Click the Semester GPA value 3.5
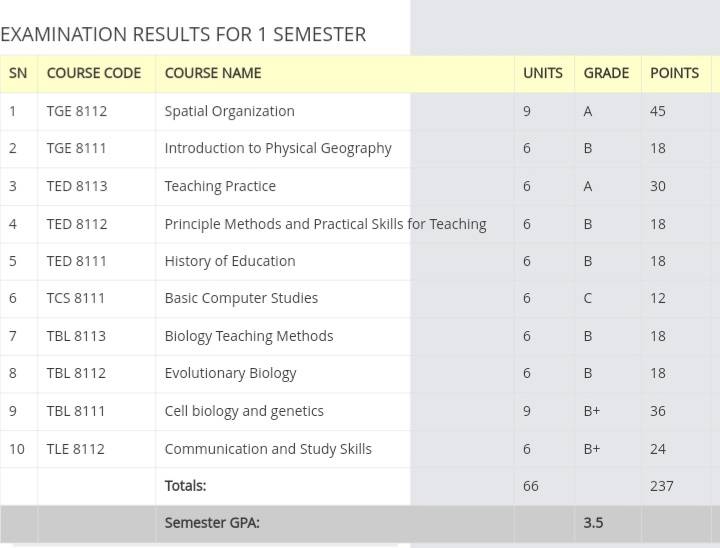Image resolution: width=720 pixels, height=548 pixels. [x=593, y=523]
